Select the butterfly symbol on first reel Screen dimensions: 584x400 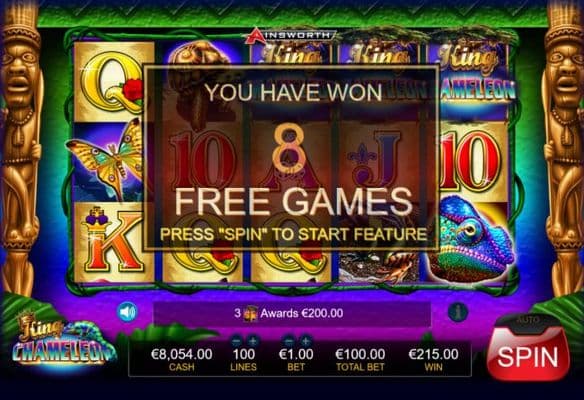[x=108, y=160]
